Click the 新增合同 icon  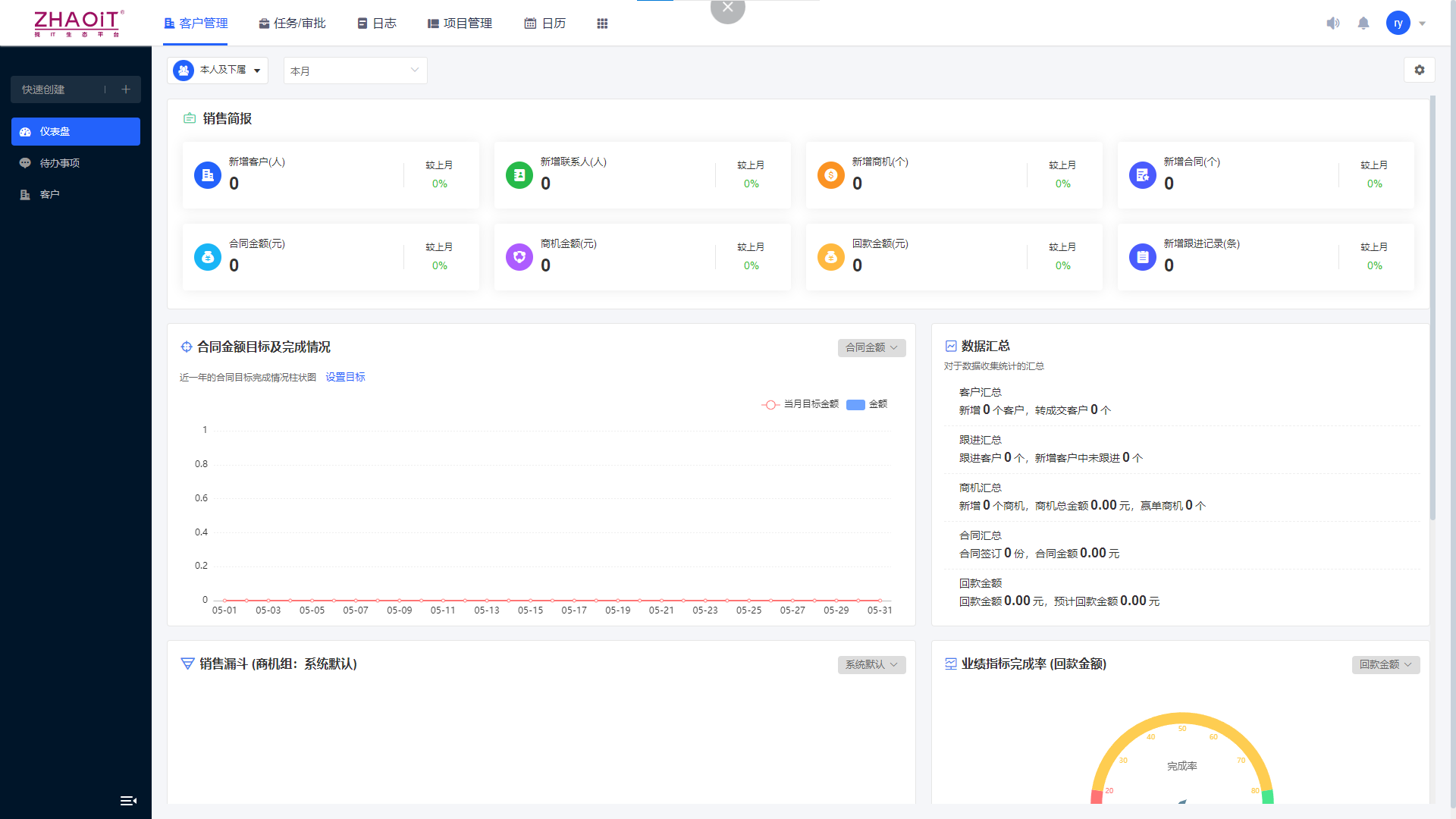click(1143, 175)
